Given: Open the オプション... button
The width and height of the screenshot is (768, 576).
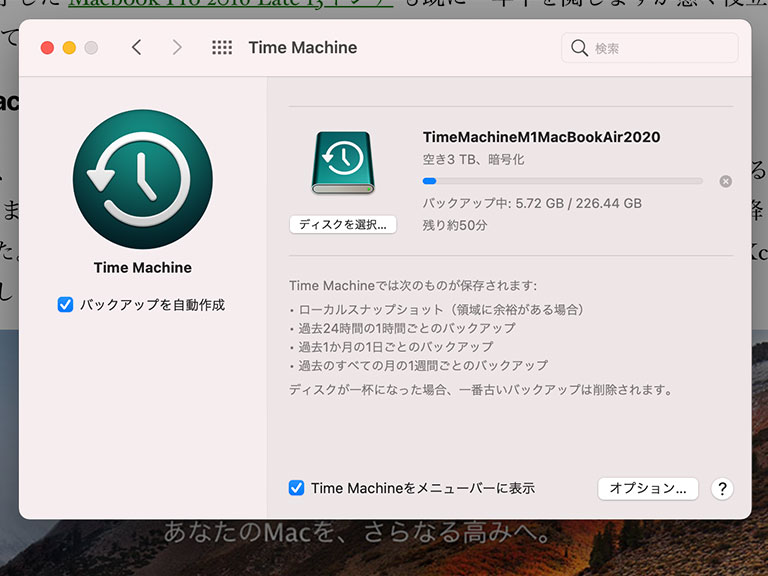Looking at the screenshot, I should [x=648, y=488].
